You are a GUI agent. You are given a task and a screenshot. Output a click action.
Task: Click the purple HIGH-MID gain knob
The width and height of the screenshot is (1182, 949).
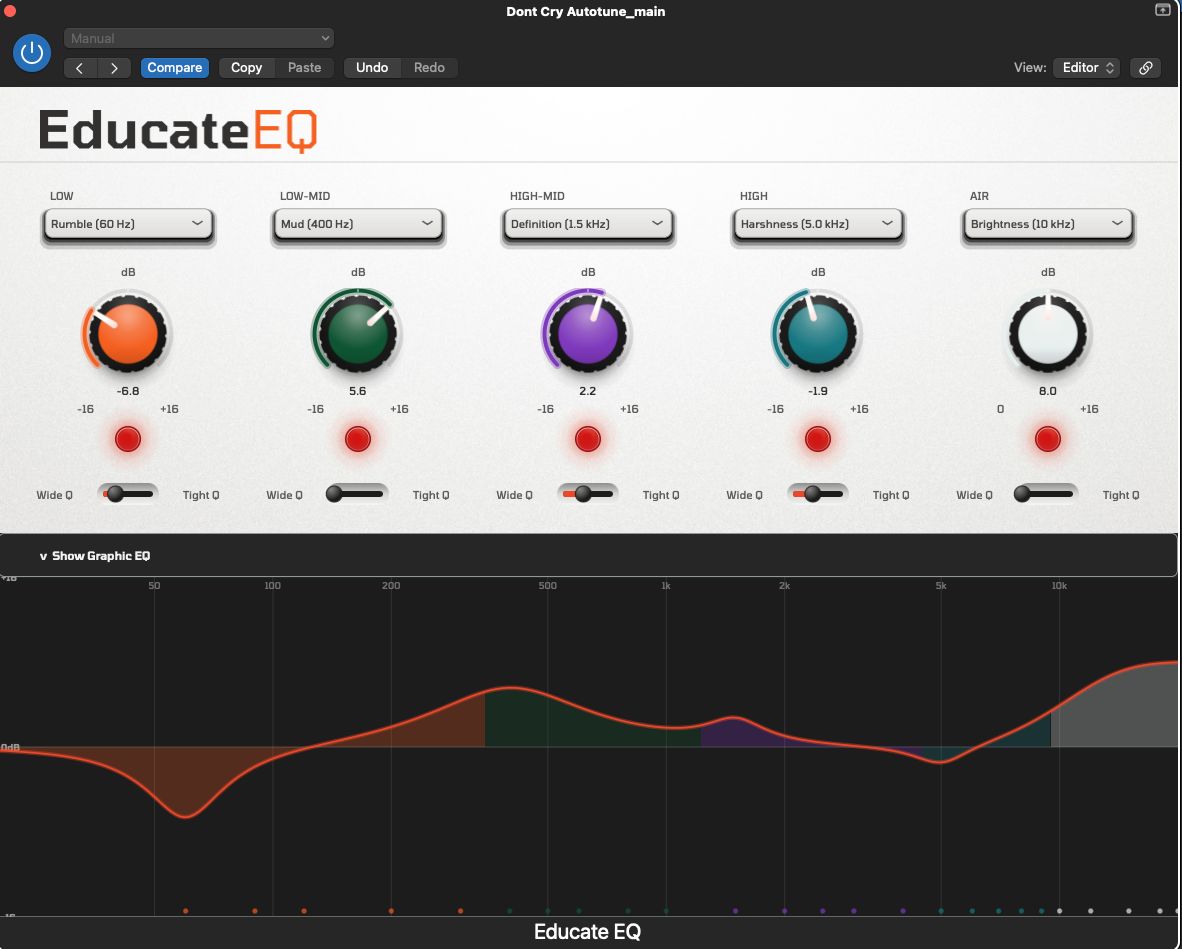tap(587, 333)
